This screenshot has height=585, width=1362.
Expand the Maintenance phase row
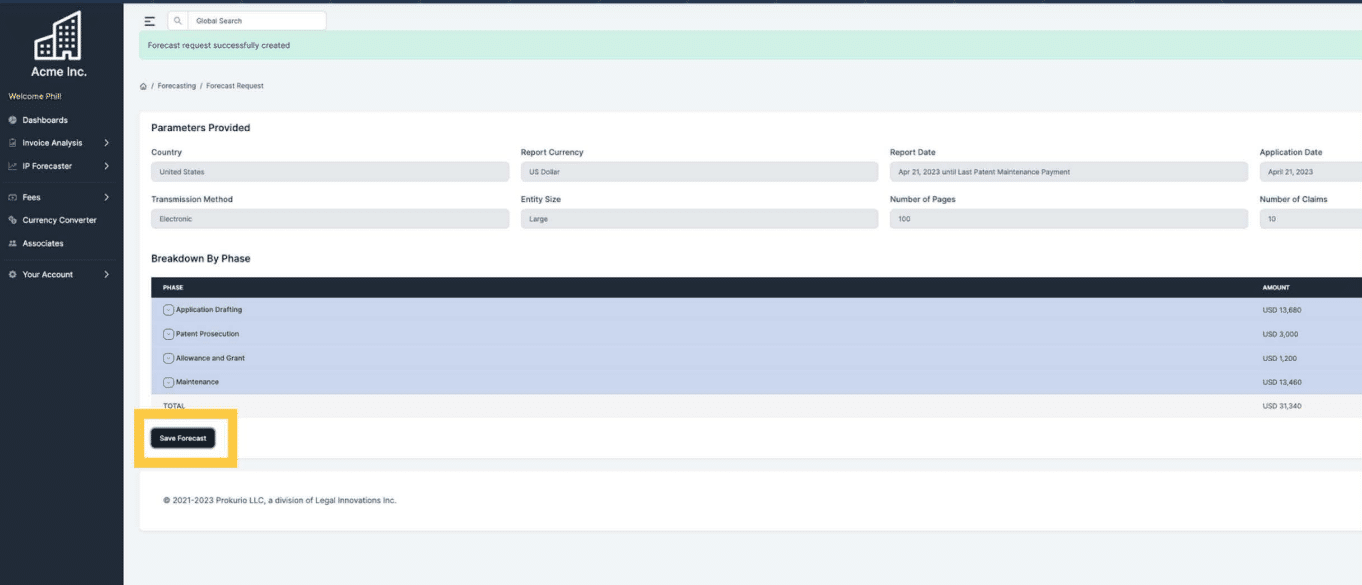point(168,382)
